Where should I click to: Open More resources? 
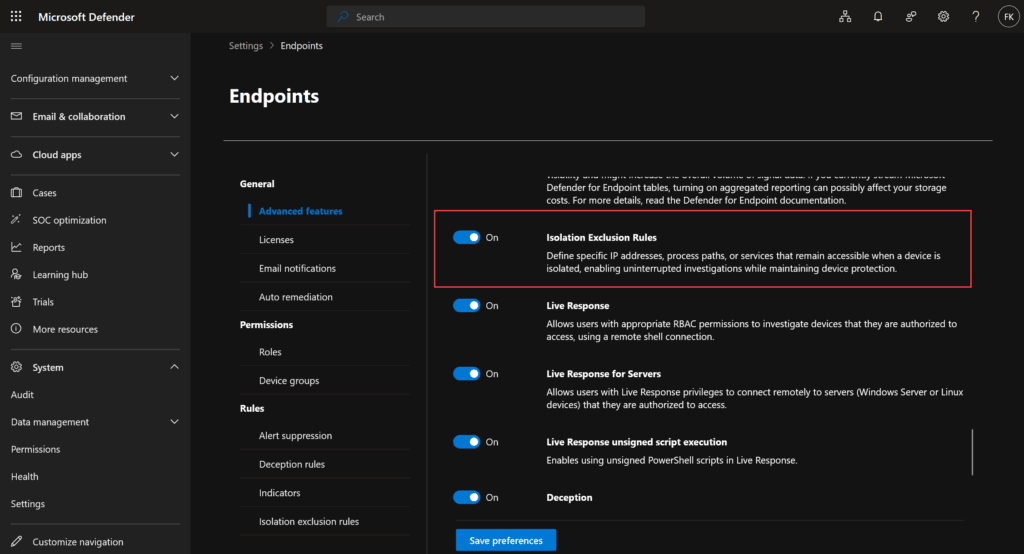point(65,329)
